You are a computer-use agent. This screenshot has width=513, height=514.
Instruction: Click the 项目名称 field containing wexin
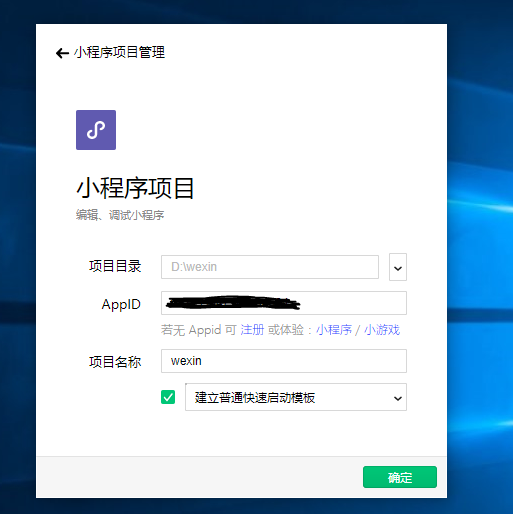coord(284,361)
